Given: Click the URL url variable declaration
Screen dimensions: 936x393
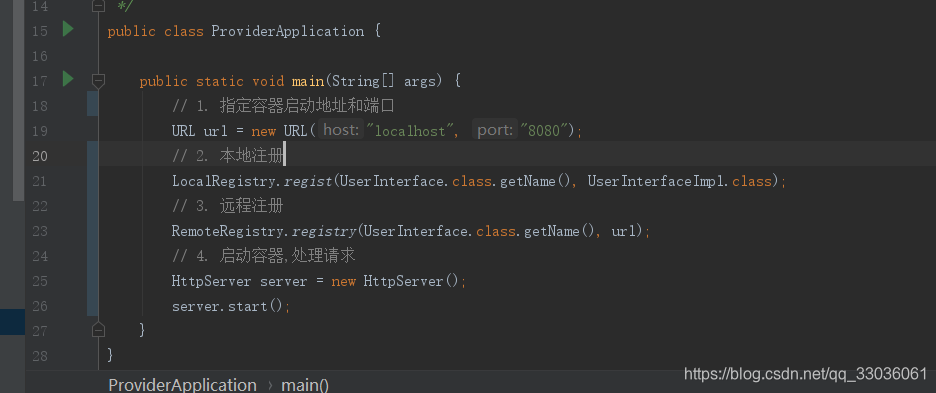Looking at the screenshot, I should [200, 131].
